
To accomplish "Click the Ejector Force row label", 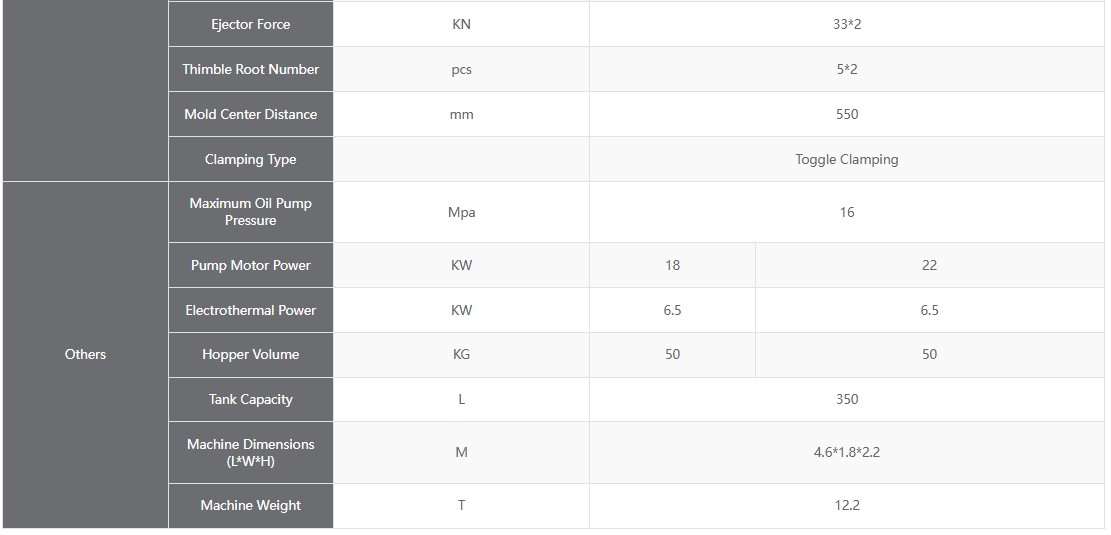I will 250,24.
